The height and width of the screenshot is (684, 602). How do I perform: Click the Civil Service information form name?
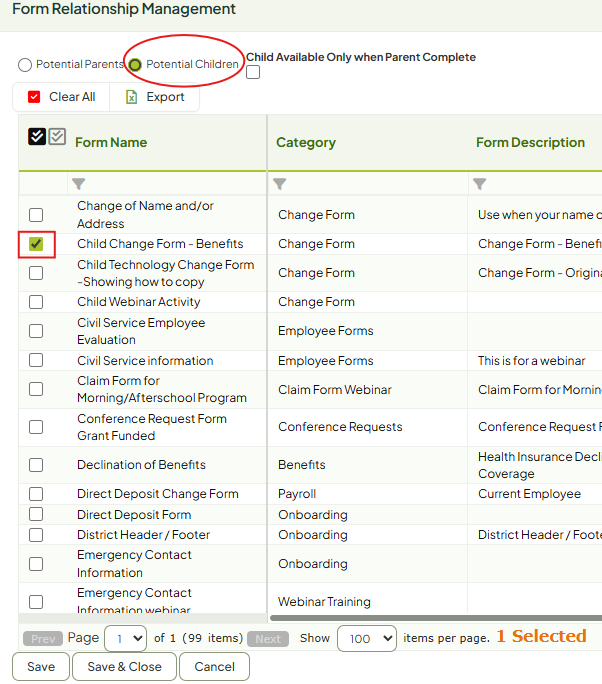pyautogui.click(x=145, y=361)
